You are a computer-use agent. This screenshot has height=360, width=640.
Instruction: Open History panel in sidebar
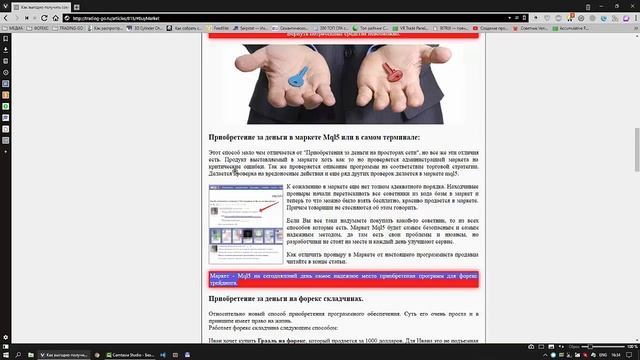pos(6,72)
